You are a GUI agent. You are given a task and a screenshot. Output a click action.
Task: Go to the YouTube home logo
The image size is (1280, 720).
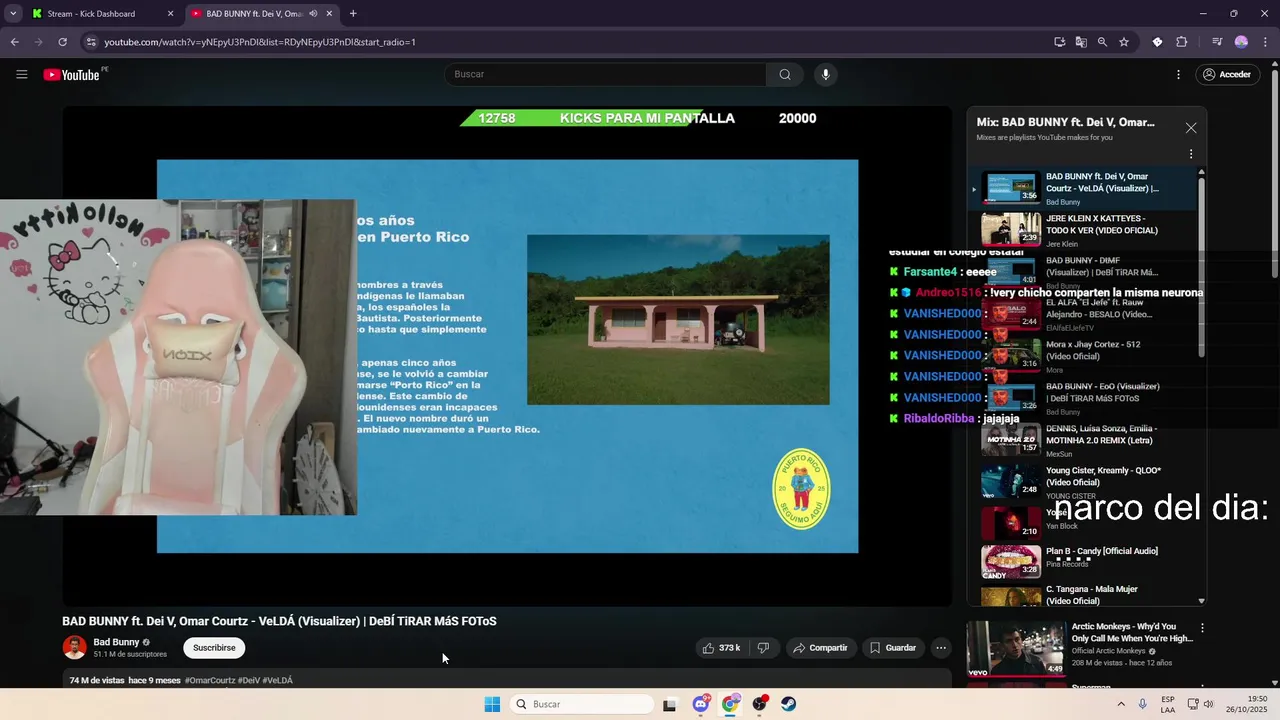71,75
